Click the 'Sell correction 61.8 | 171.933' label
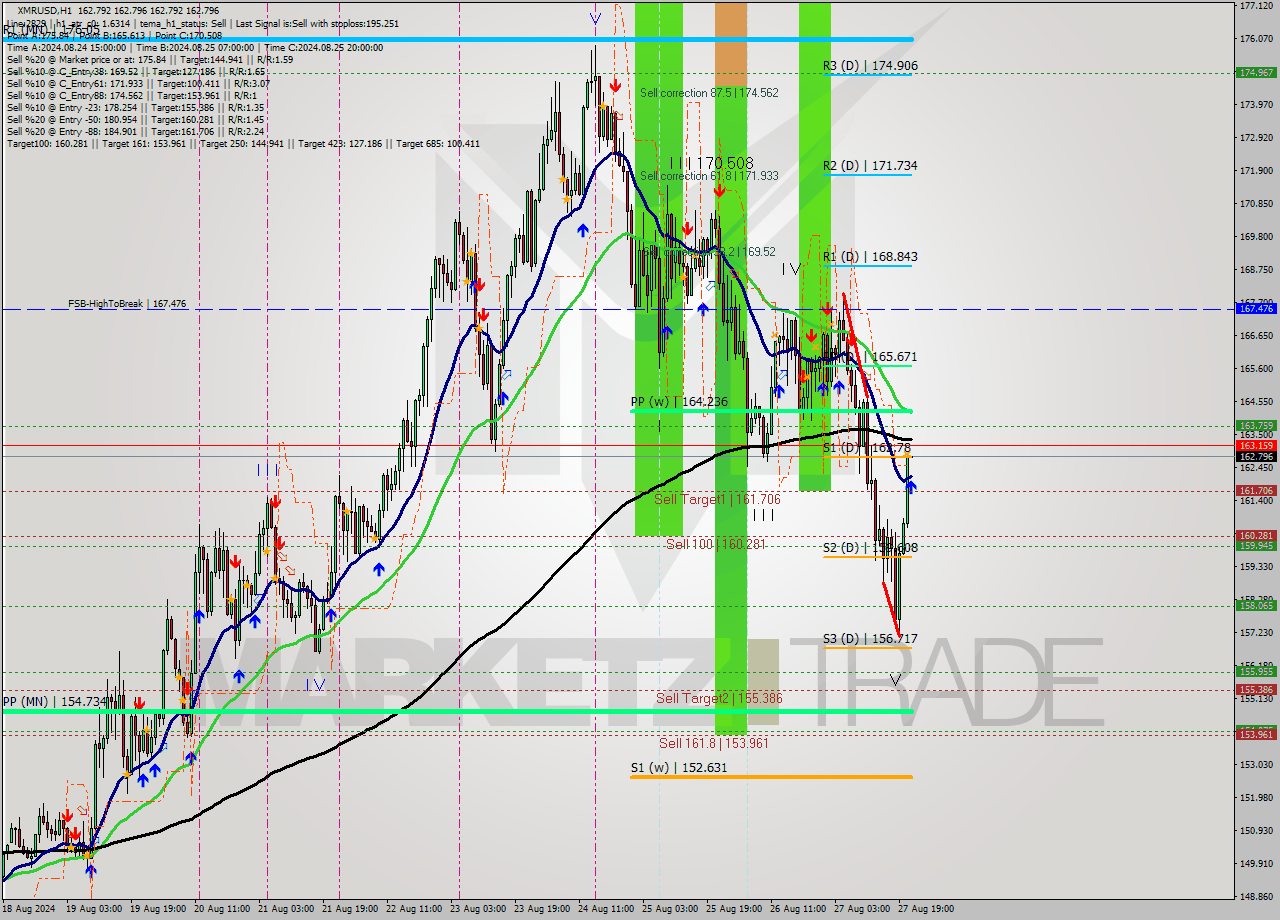 tap(709, 175)
